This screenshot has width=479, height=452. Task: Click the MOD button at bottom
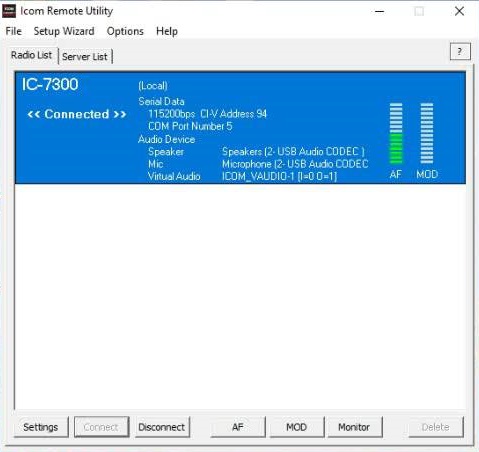tap(297, 427)
